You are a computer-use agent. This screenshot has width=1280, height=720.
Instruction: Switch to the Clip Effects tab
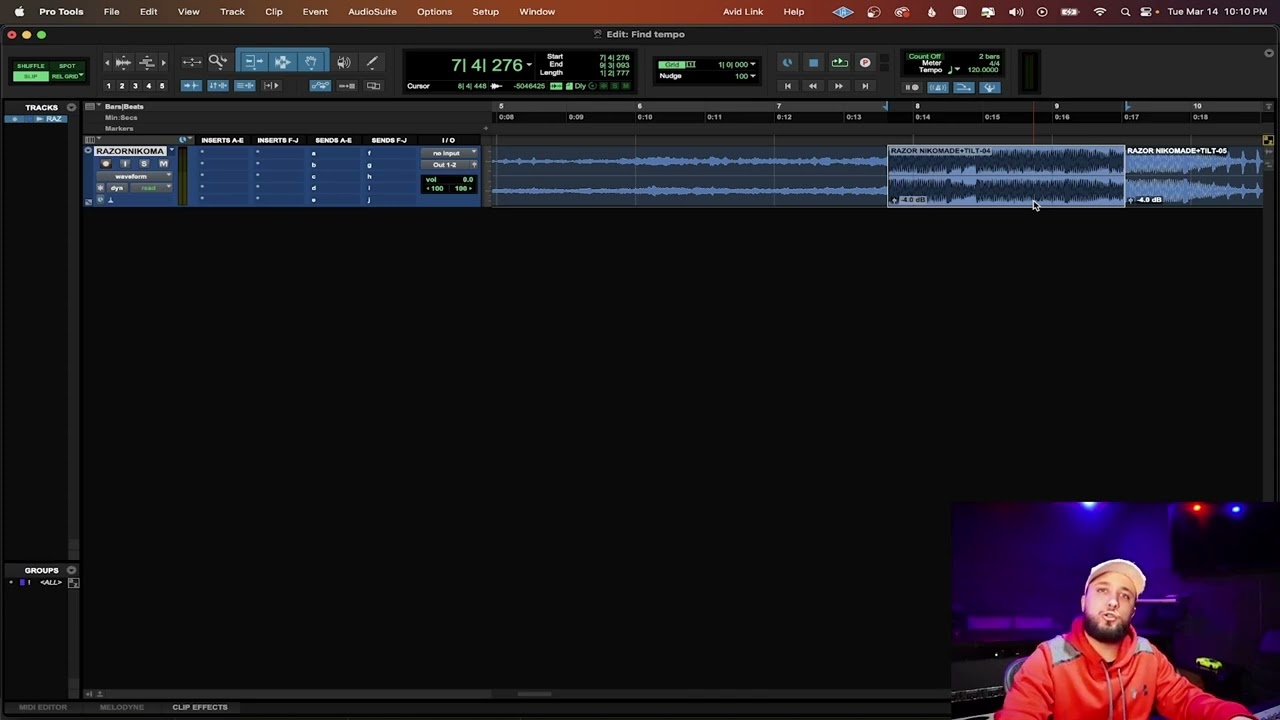[x=200, y=707]
